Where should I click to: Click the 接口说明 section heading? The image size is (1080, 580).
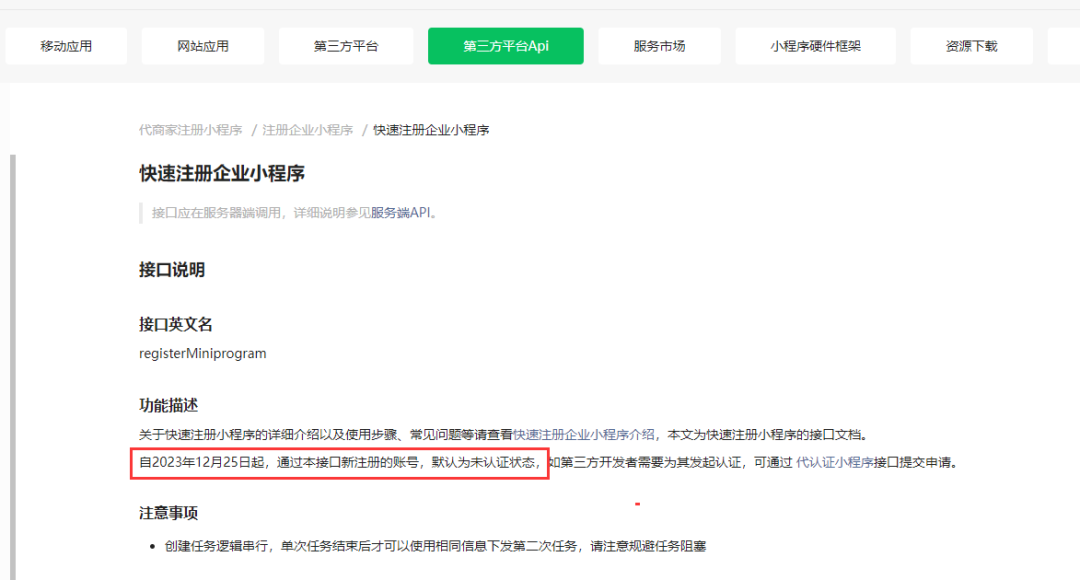[x=171, y=270]
